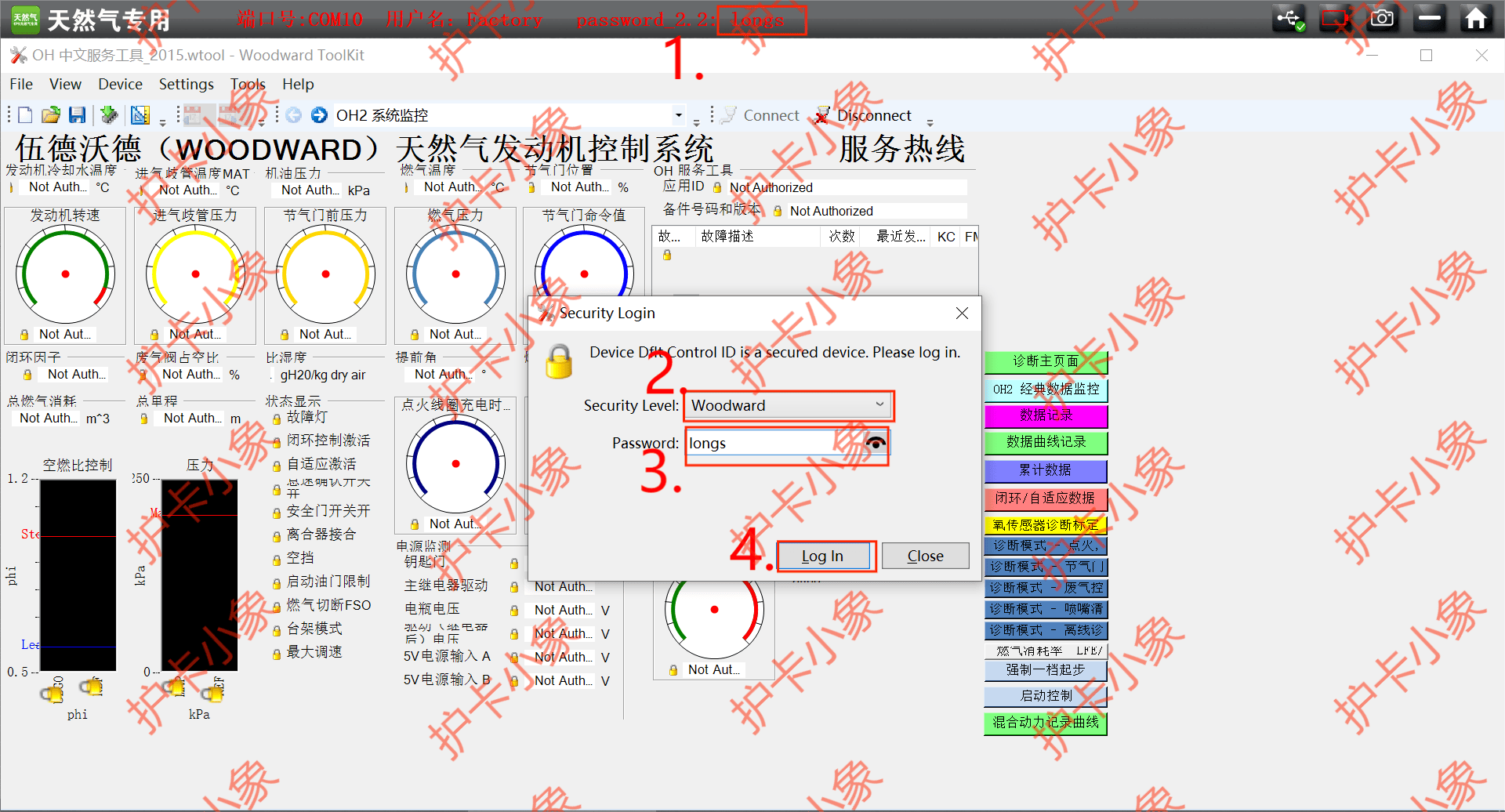Click the camera screenshot icon
Viewport: 1505px width, 812px height.
click(1382, 18)
